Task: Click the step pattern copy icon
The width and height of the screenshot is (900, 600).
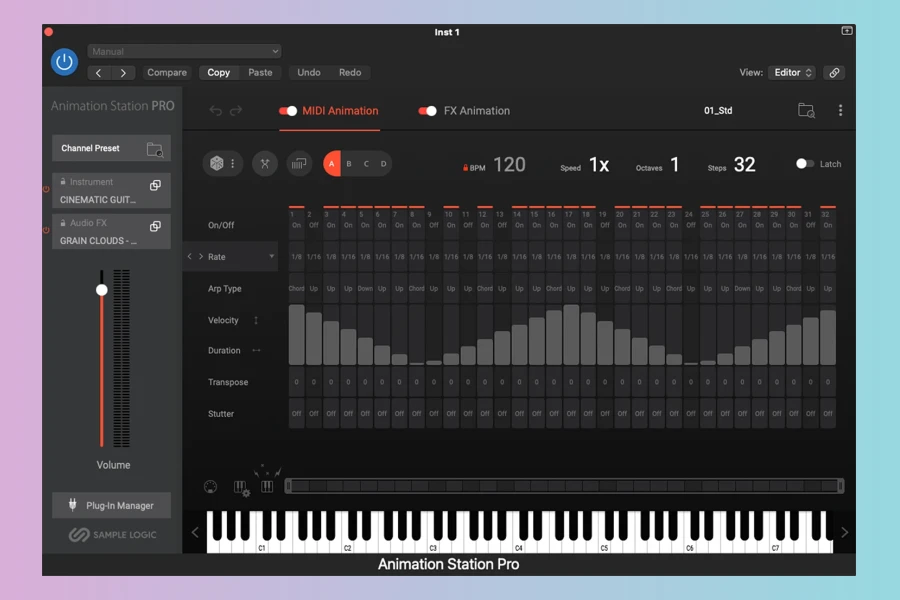Action: (x=299, y=164)
